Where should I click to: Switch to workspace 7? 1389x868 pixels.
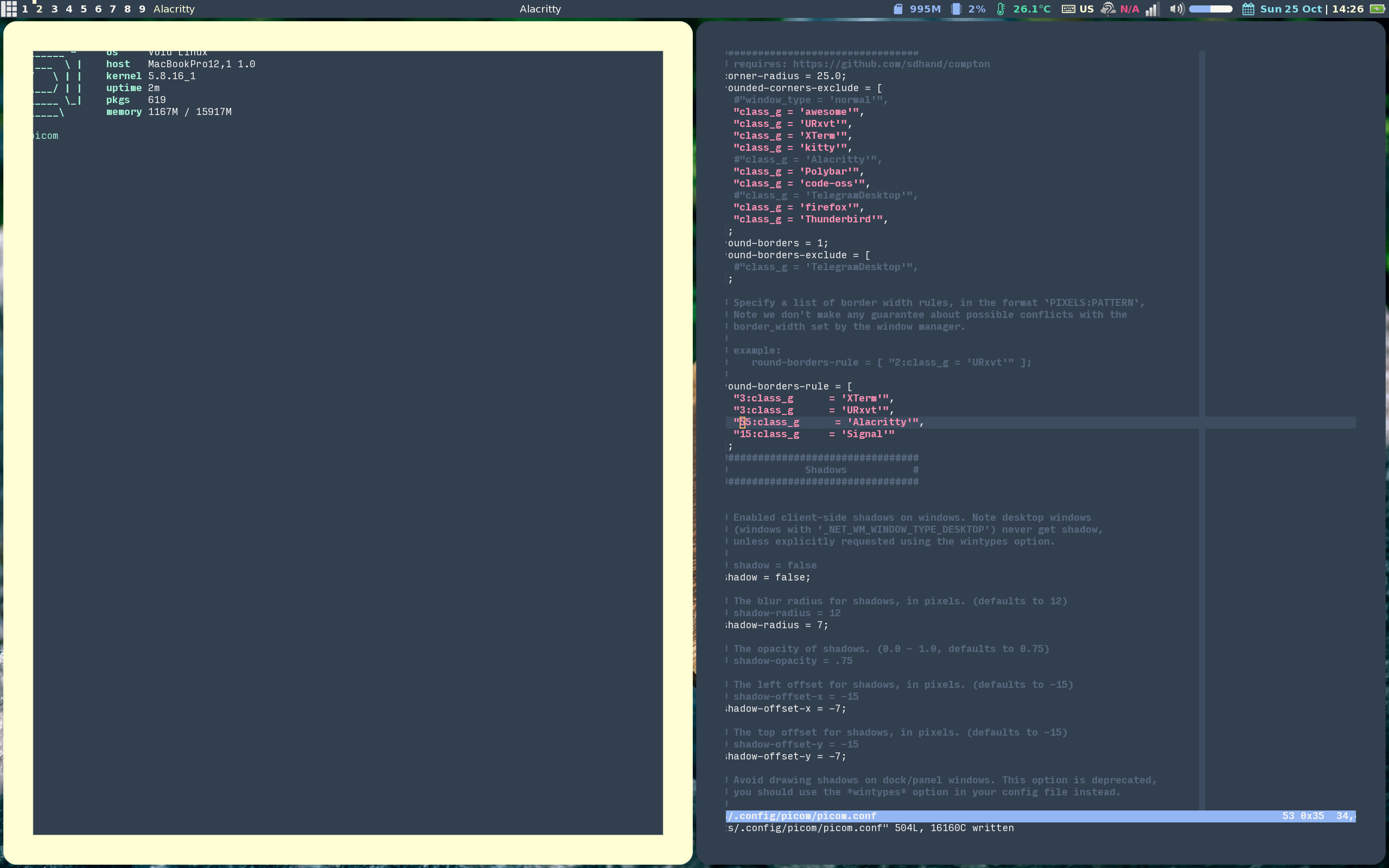(x=113, y=9)
